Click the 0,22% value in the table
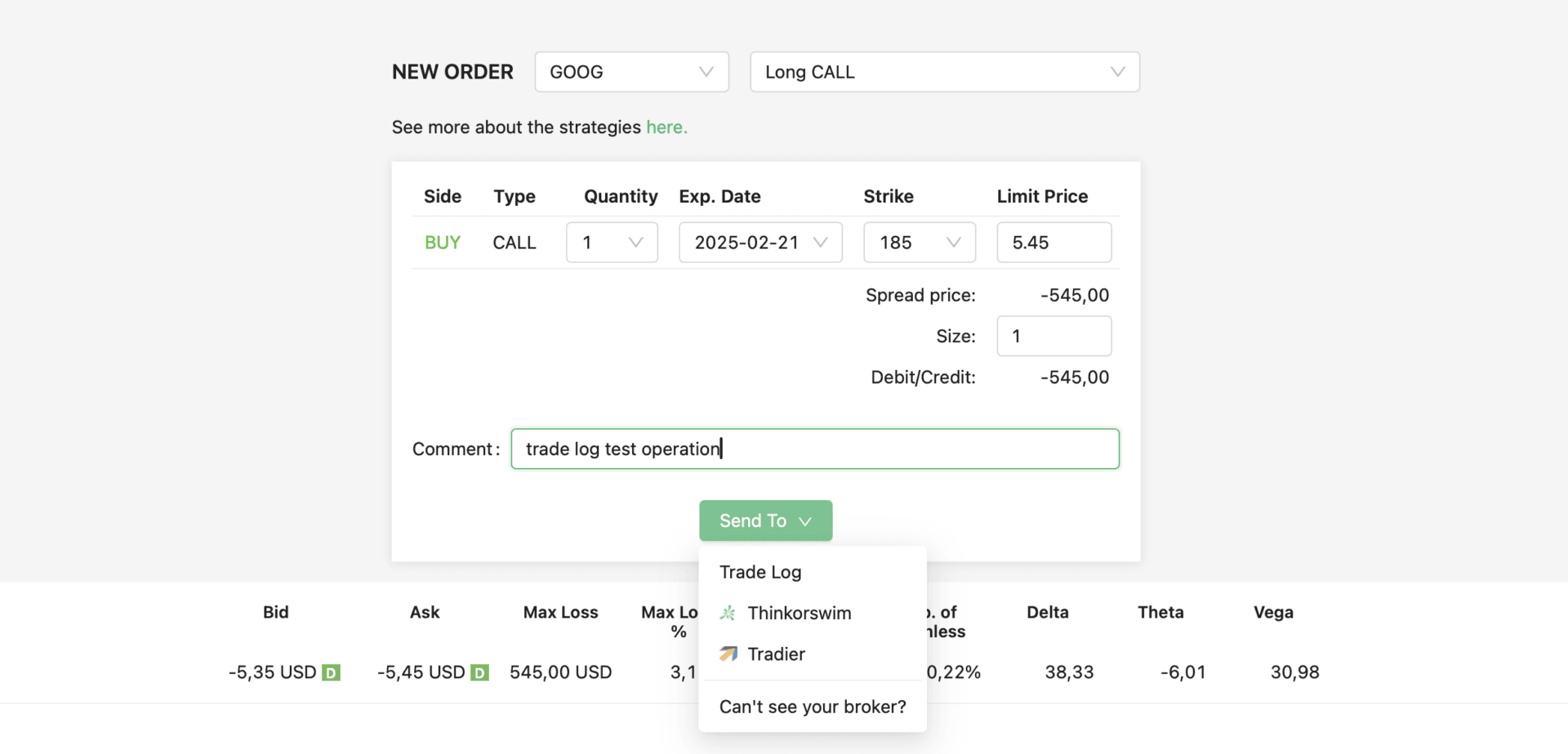 [954, 672]
